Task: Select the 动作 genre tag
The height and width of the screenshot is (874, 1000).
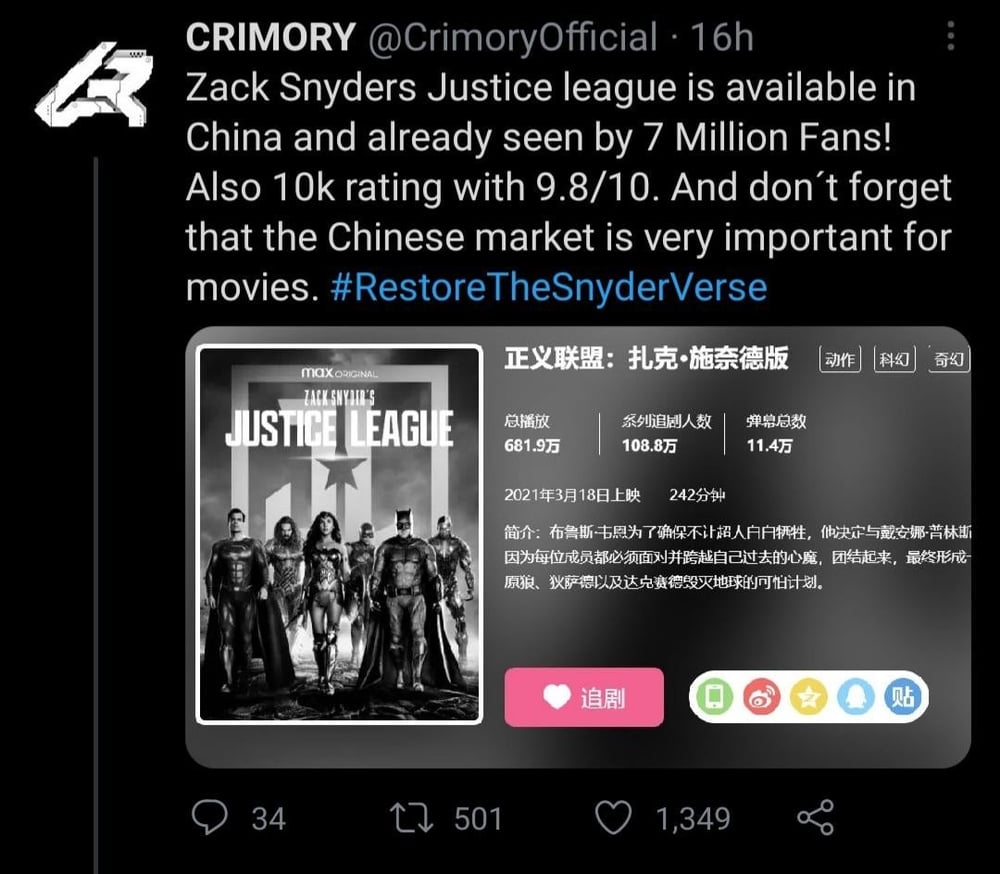Action: coord(839,359)
